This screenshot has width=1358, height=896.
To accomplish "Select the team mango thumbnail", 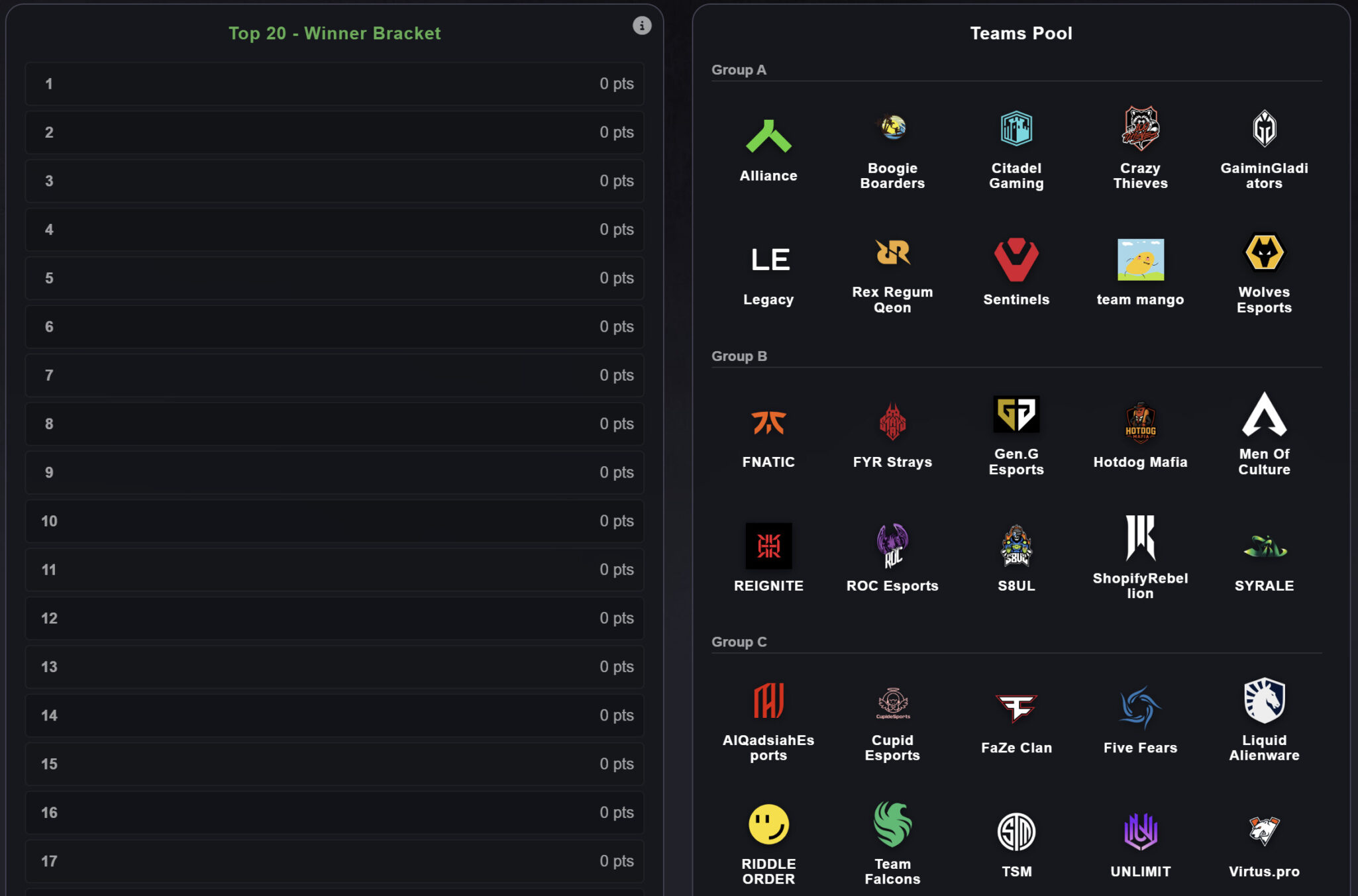I will coord(1140,260).
